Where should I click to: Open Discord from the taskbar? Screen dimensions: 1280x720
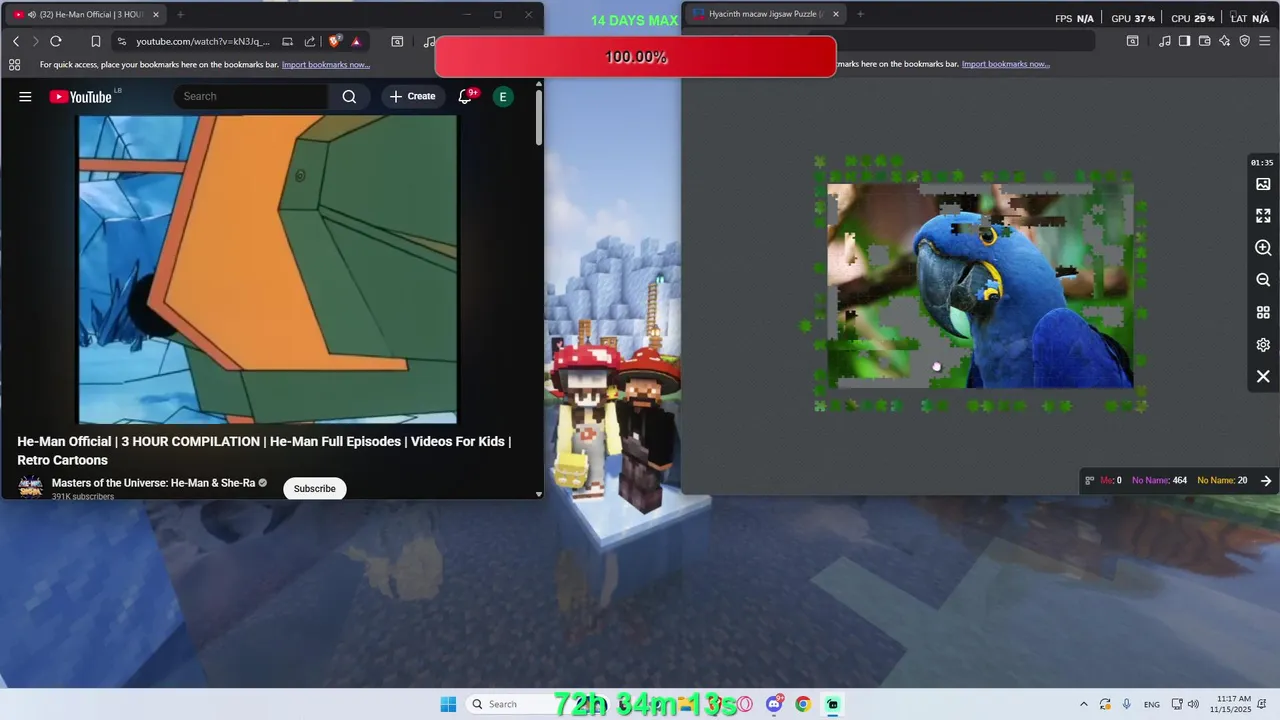[x=774, y=704]
